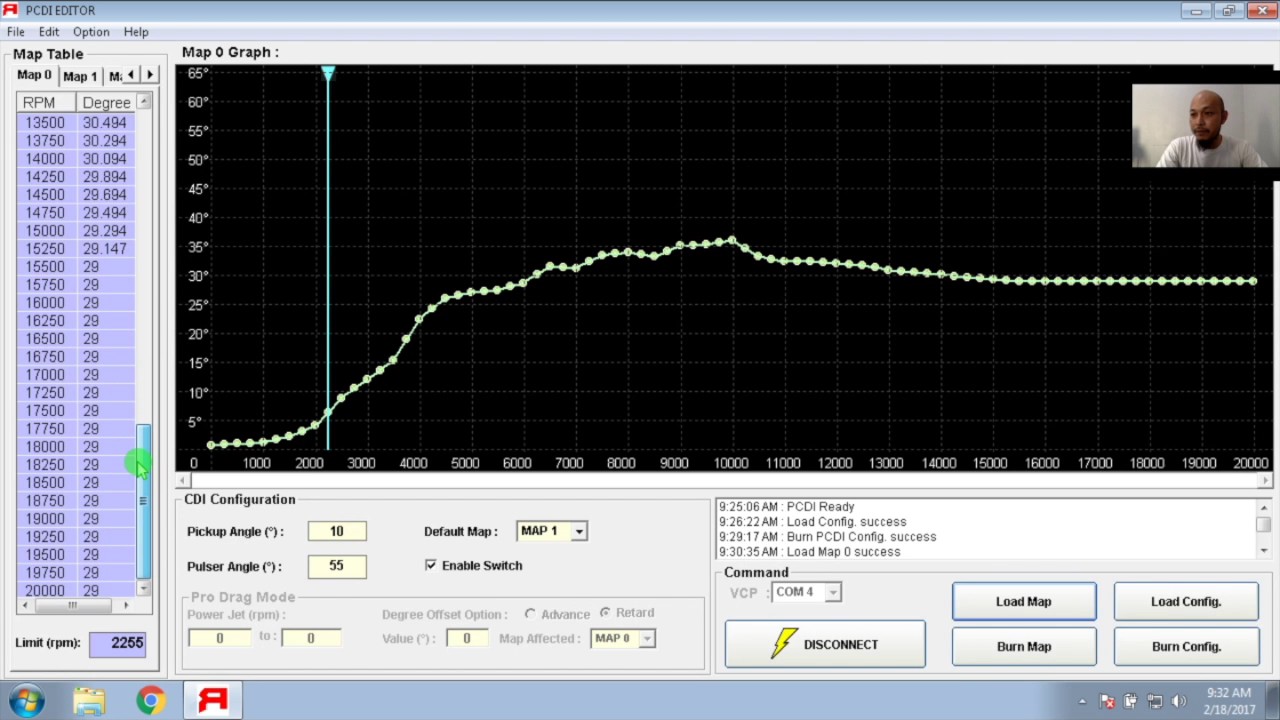1280x720 pixels.
Task: Open the Action Center flag icon
Action: (1107, 702)
